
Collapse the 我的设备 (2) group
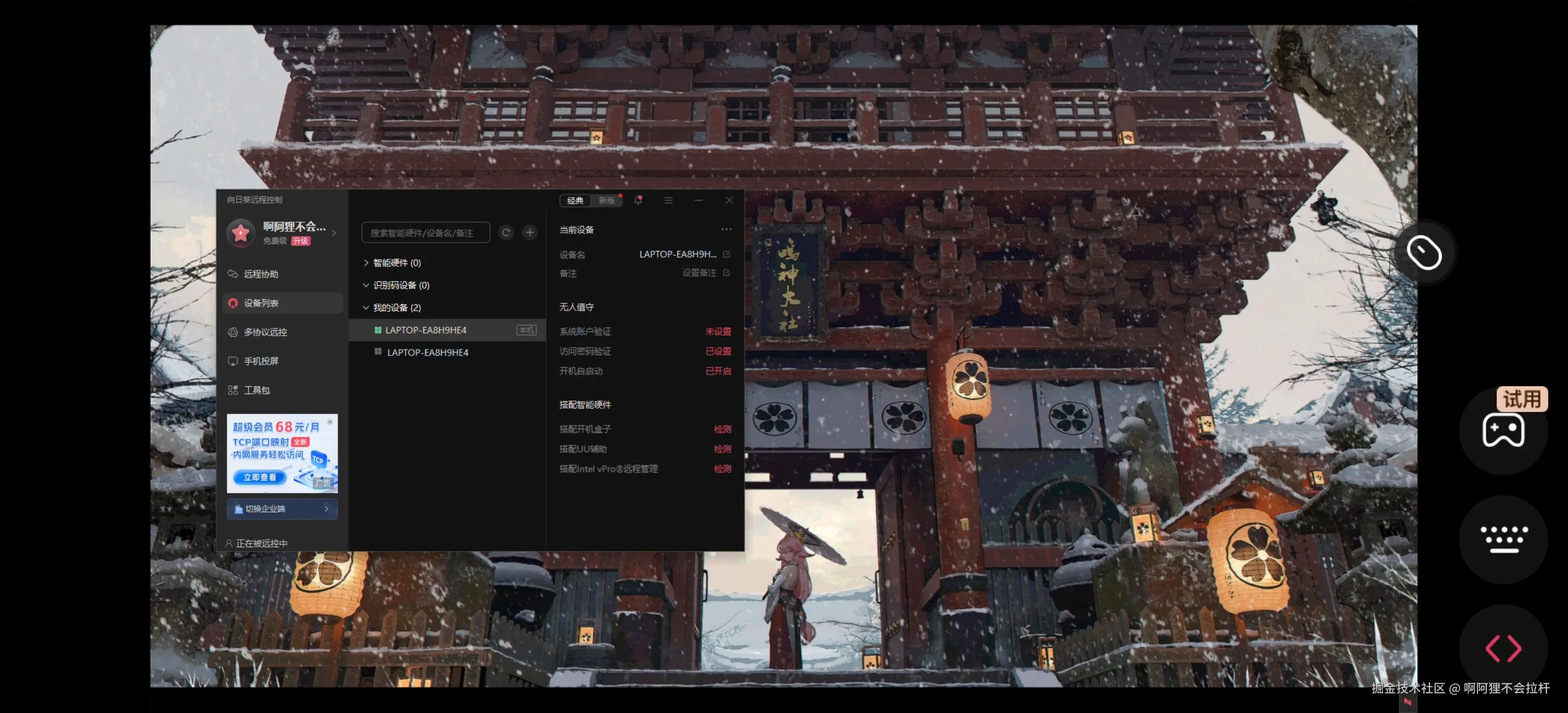point(366,308)
